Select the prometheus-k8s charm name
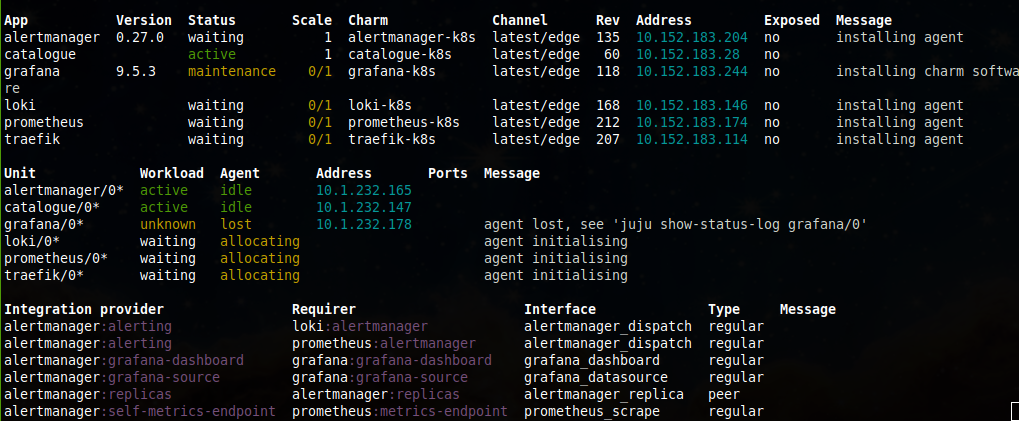Viewport: 1019px width, 421px height. pyautogui.click(x=404, y=122)
